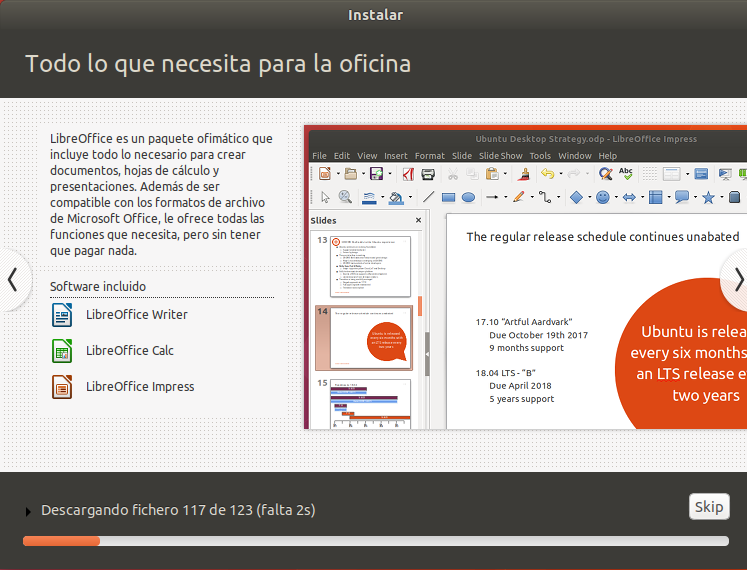The height and width of the screenshot is (570, 747).
Task: Click LibreOffice Calc in Software incluido list
Action: click(x=112, y=351)
